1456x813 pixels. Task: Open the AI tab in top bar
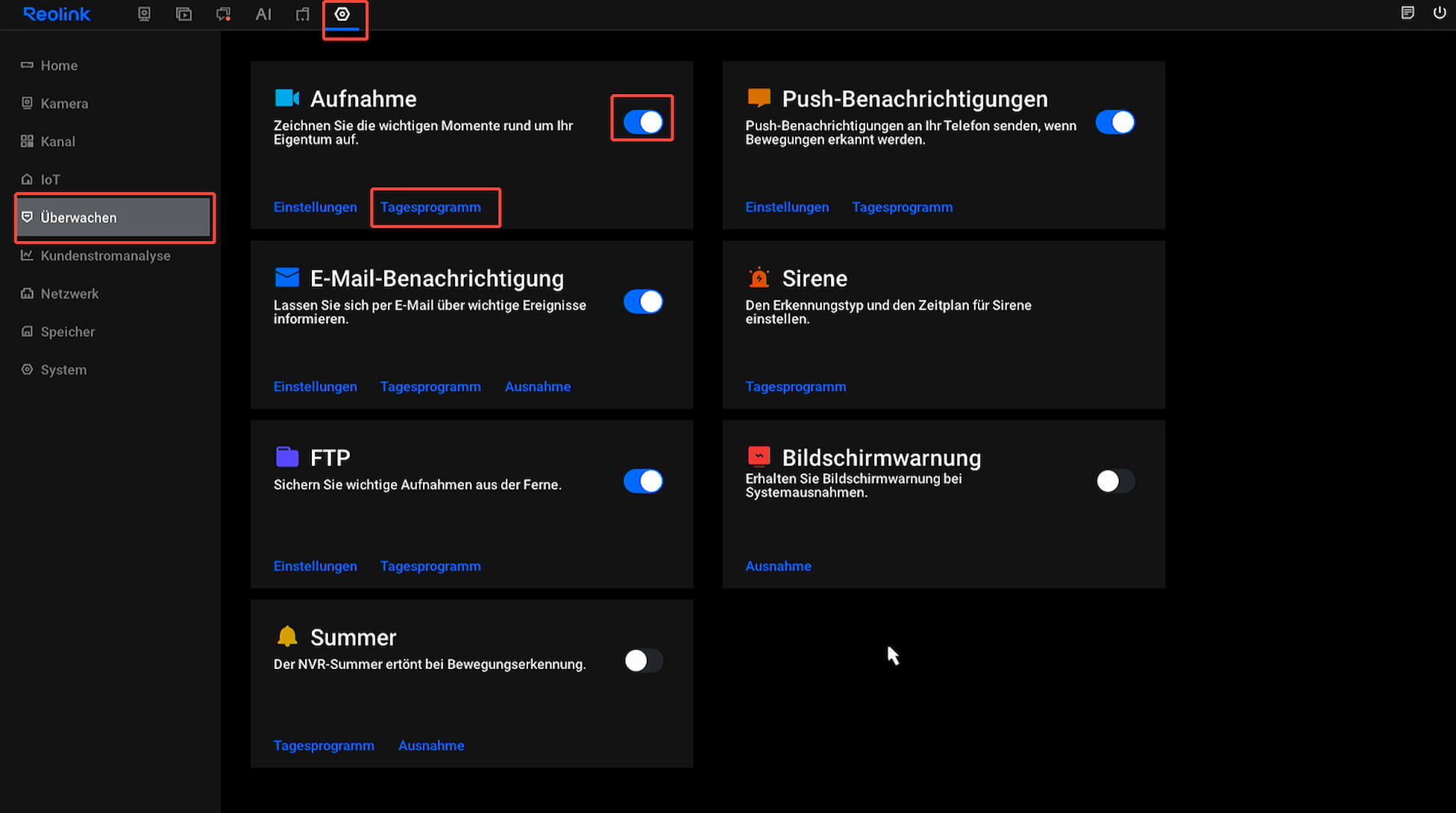(263, 14)
